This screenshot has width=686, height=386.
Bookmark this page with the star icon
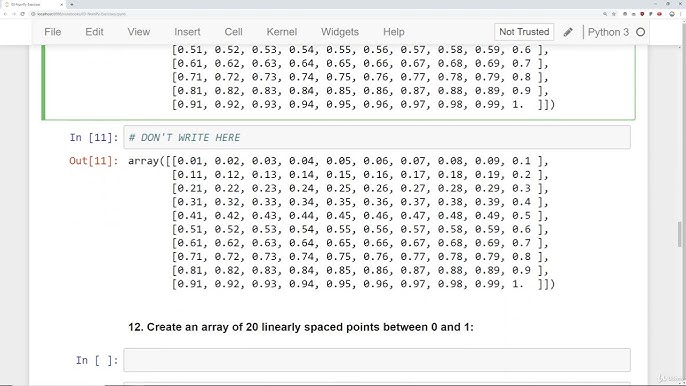tap(614, 14)
